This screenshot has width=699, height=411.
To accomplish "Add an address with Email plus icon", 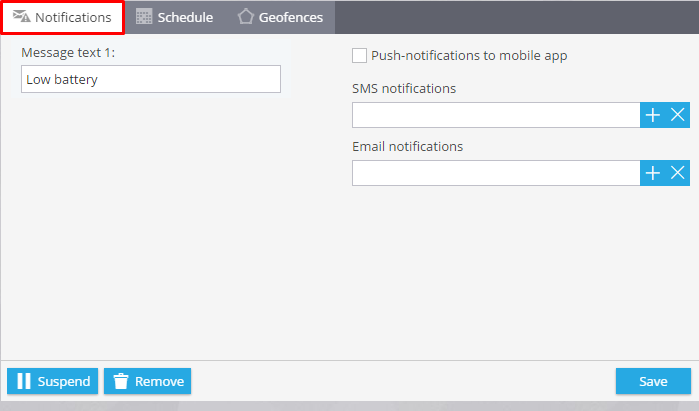I will click(653, 173).
